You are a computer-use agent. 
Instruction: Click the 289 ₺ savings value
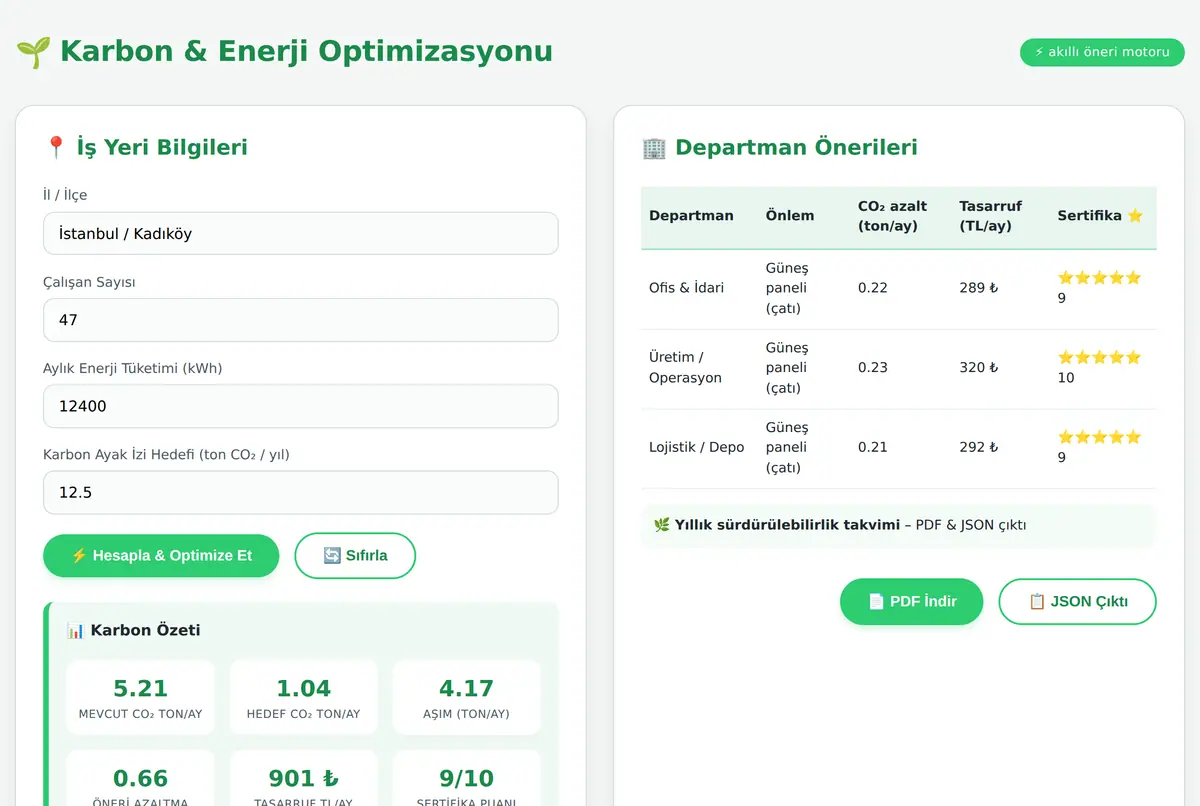click(979, 288)
